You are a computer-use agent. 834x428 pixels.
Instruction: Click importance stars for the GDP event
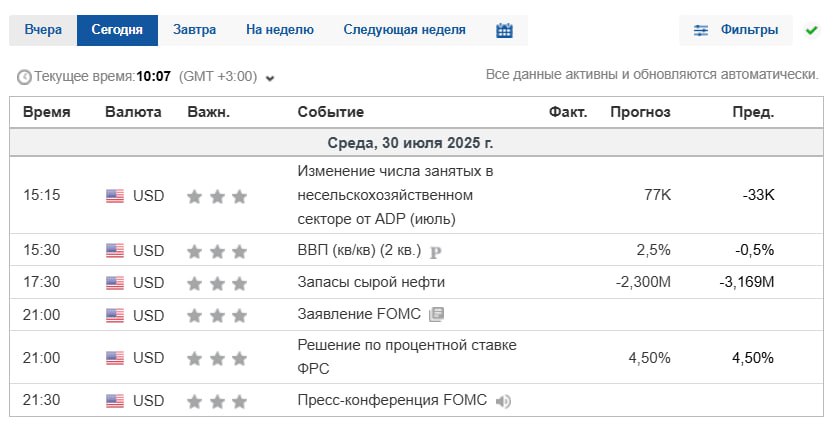point(217,251)
